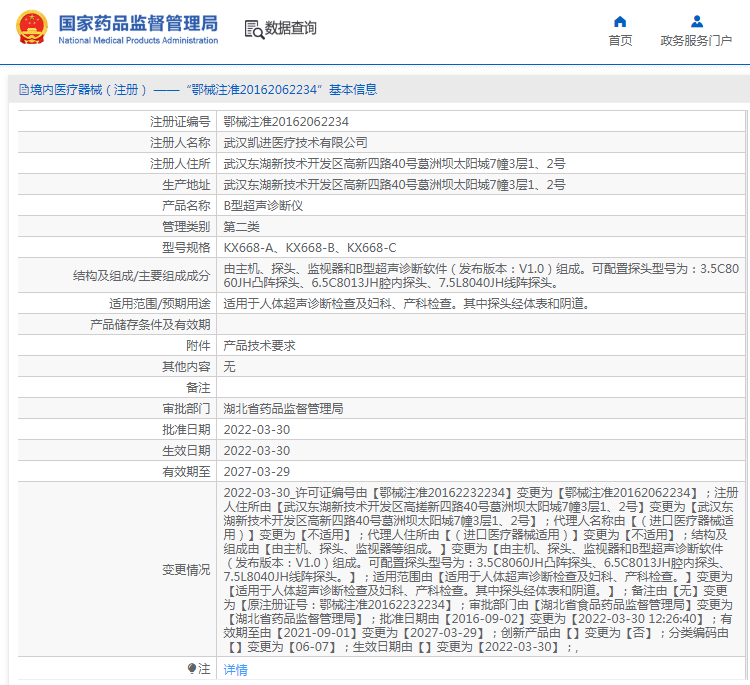Viewport: 750px width, 685px height.
Task: Click National Medical Products Administration subtitle
Action: [138, 41]
